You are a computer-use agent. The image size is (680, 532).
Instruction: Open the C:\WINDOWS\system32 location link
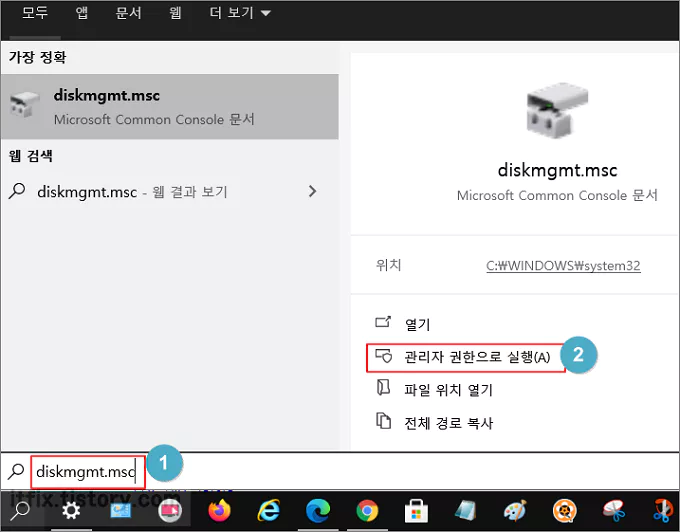click(x=563, y=265)
